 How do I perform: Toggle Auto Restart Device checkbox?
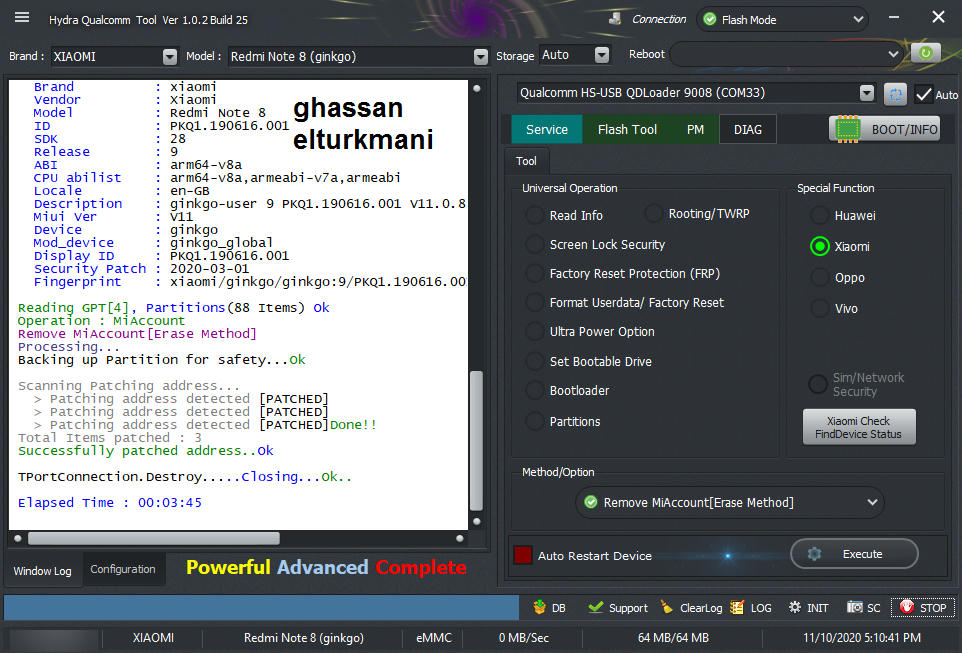click(523, 555)
